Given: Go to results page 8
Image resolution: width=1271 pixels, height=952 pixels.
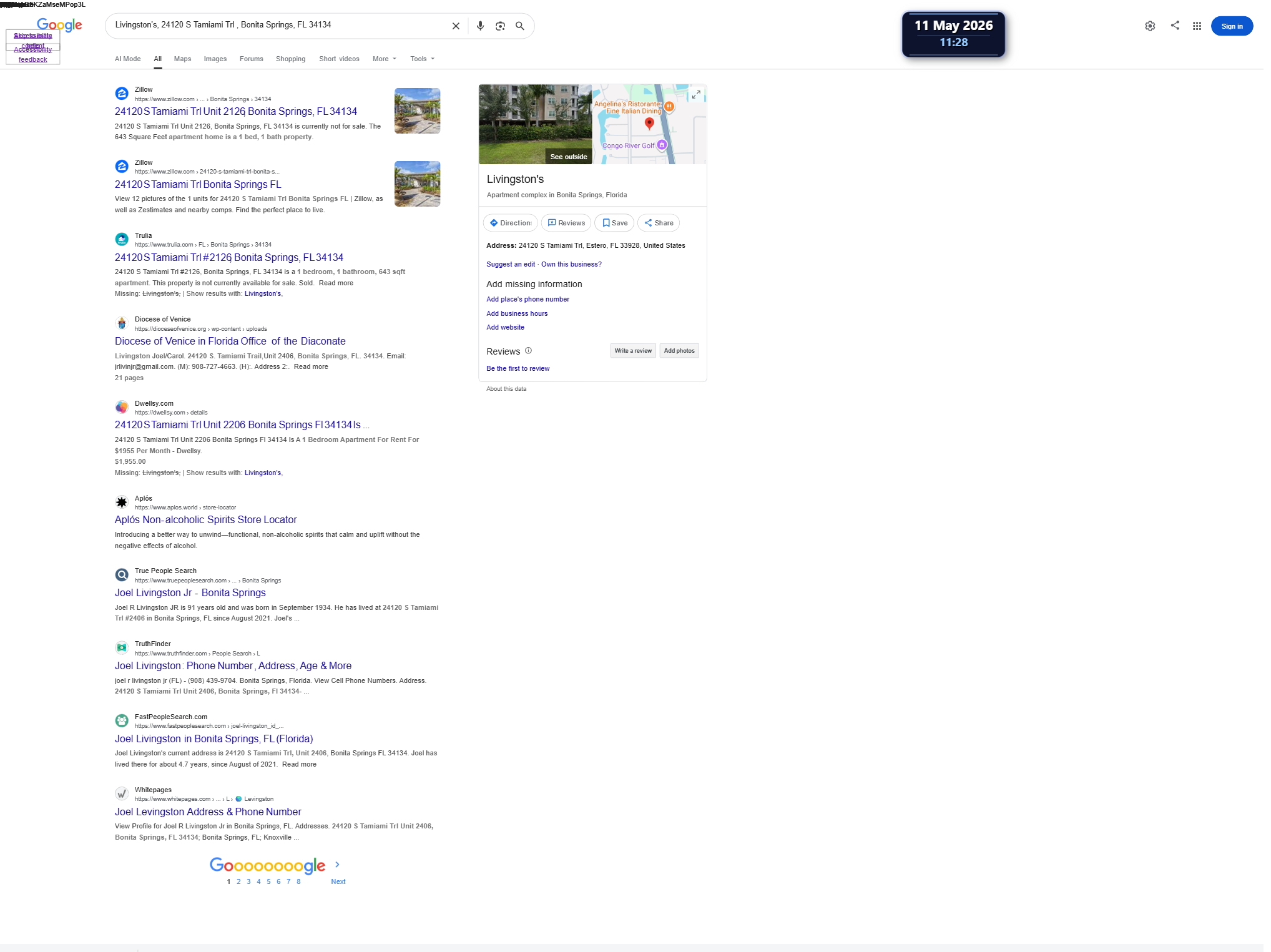Looking at the screenshot, I should click(x=298, y=882).
